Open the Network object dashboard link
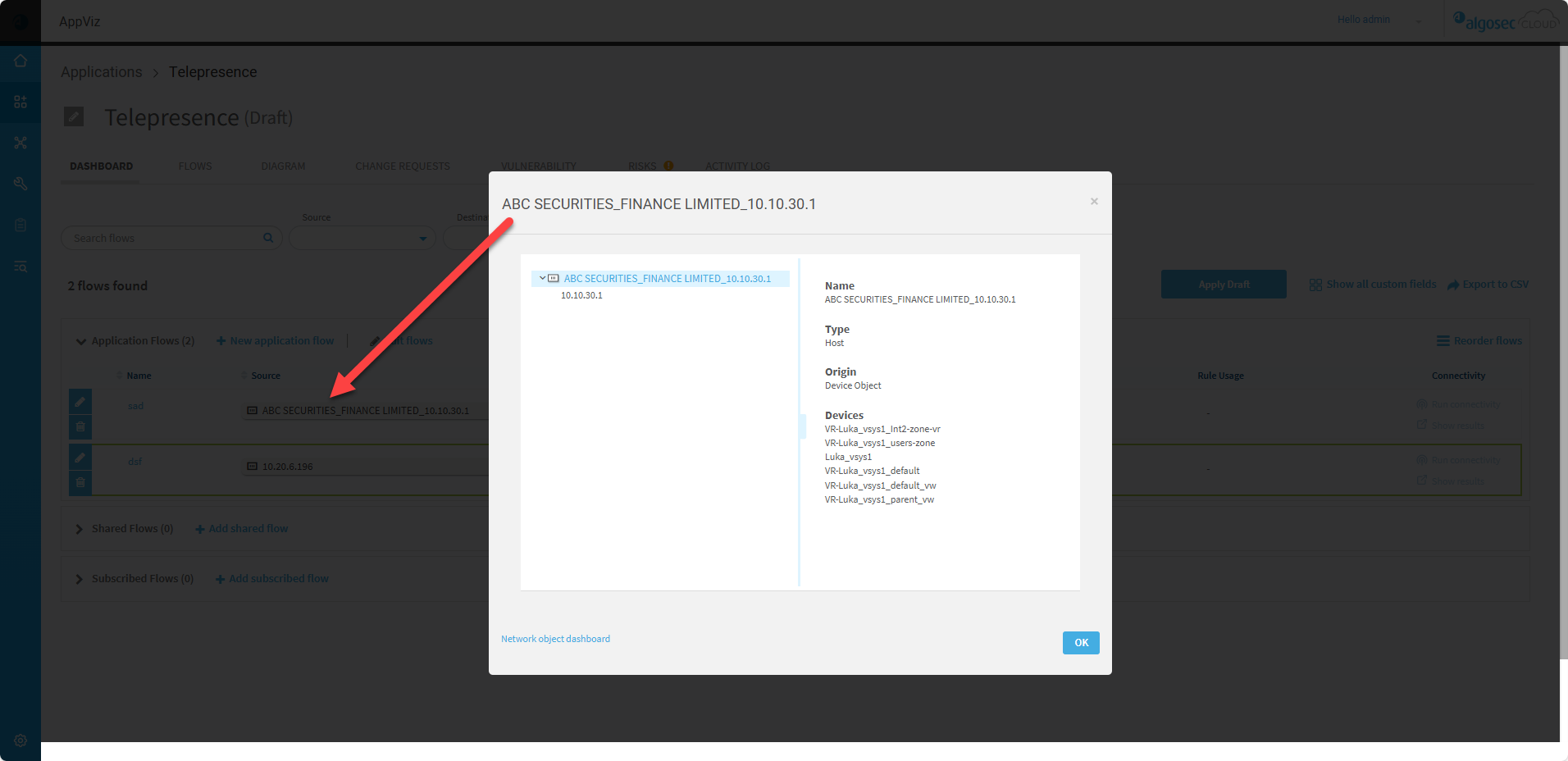Screen dimensions: 1568x761 click(x=555, y=639)
